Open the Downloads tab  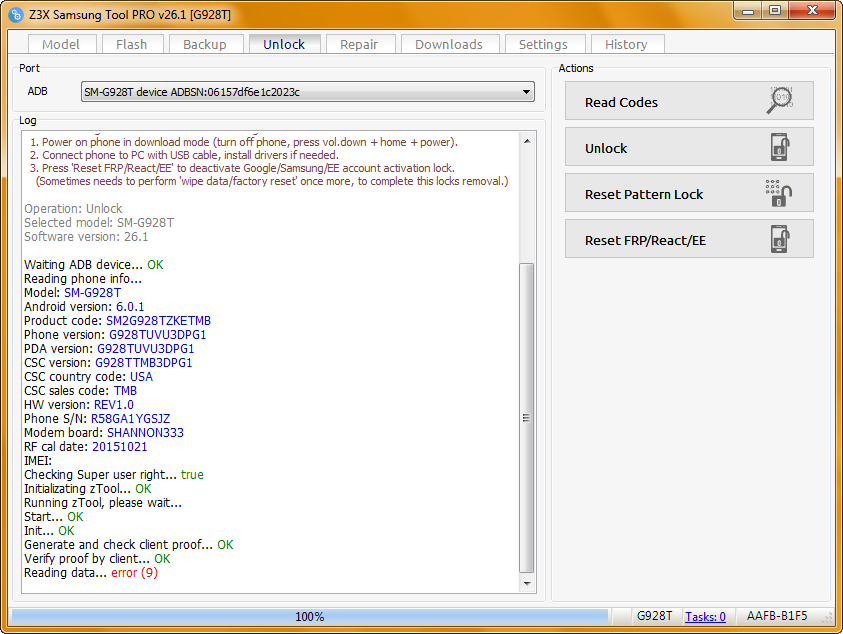click(x=449, y=44)
